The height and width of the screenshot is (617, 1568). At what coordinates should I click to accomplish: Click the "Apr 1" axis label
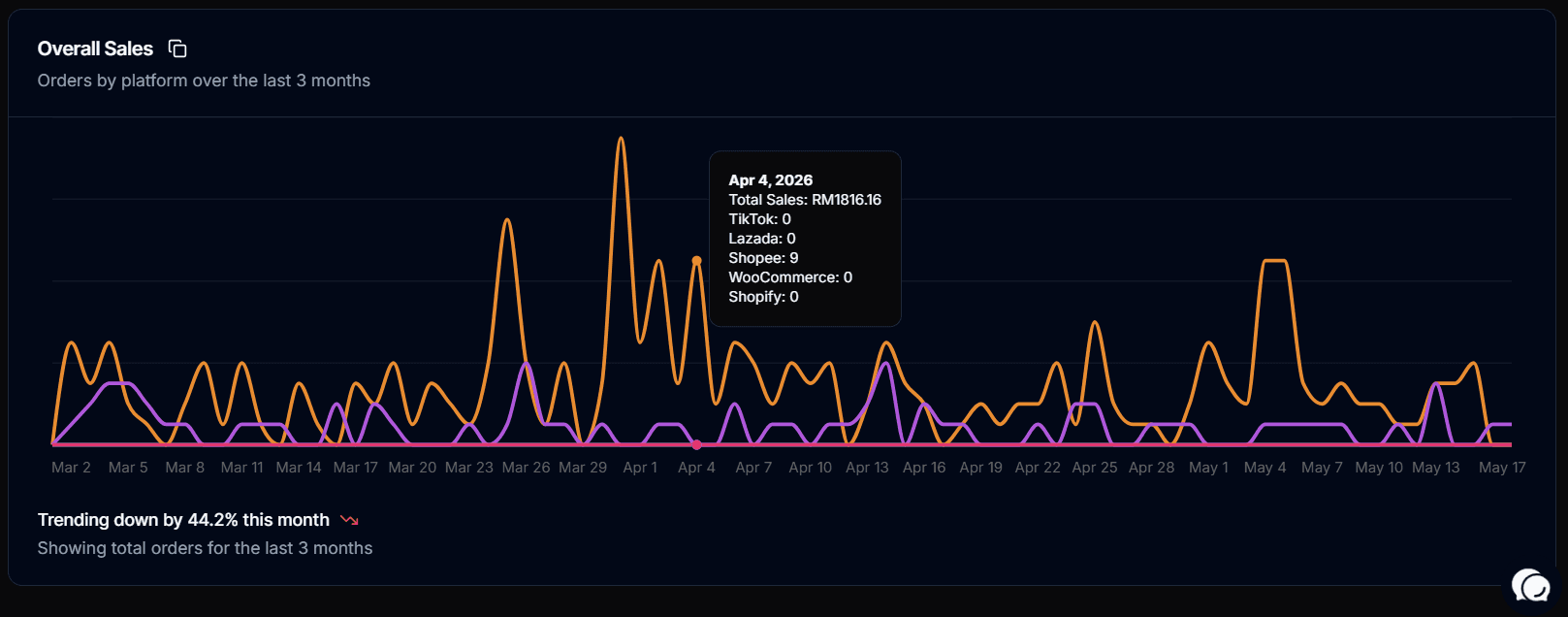point(640,468)
